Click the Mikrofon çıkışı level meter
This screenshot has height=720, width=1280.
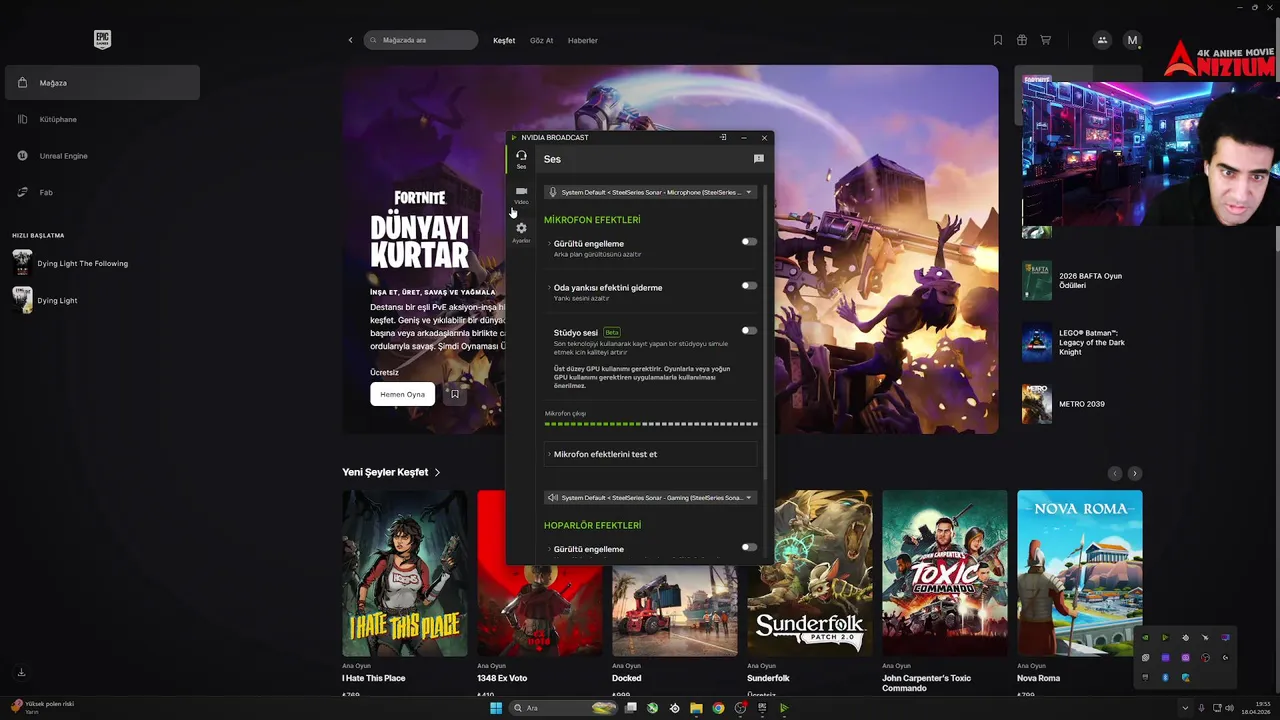coord(651,424)
